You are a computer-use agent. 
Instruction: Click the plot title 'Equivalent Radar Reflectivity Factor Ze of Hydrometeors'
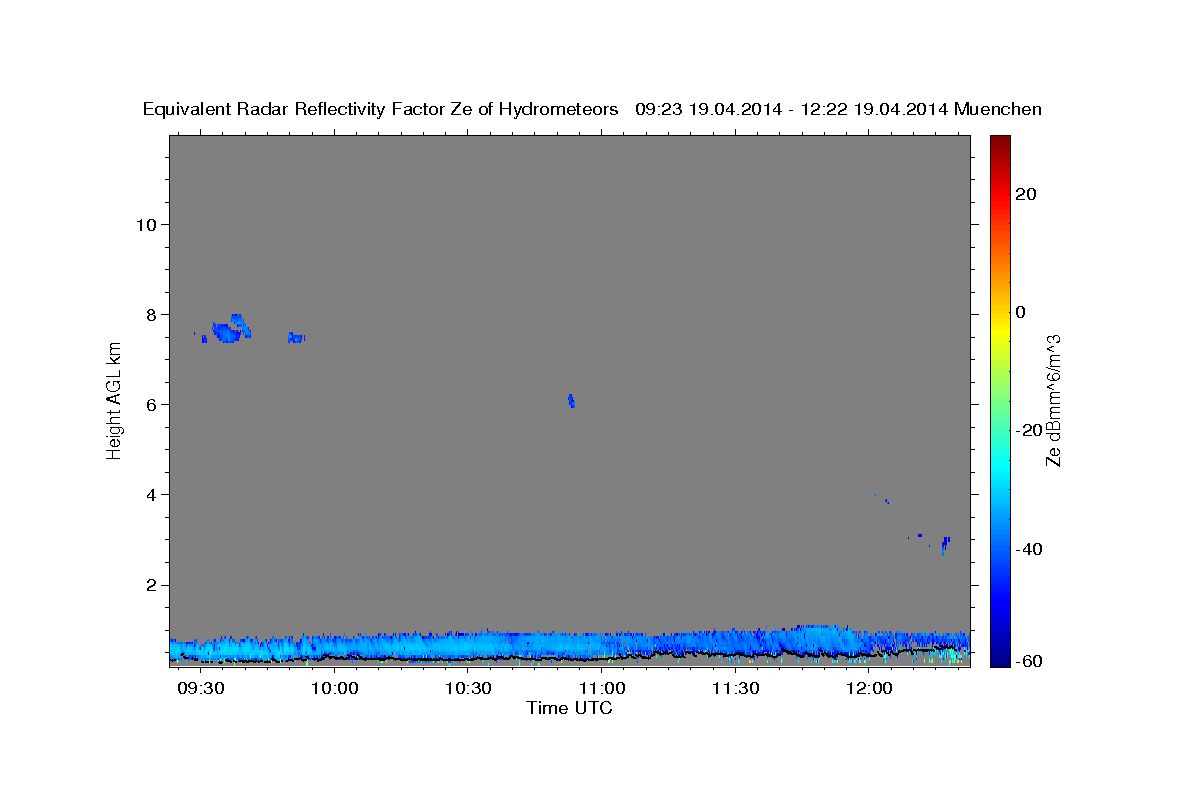click(x=380, y=110)
